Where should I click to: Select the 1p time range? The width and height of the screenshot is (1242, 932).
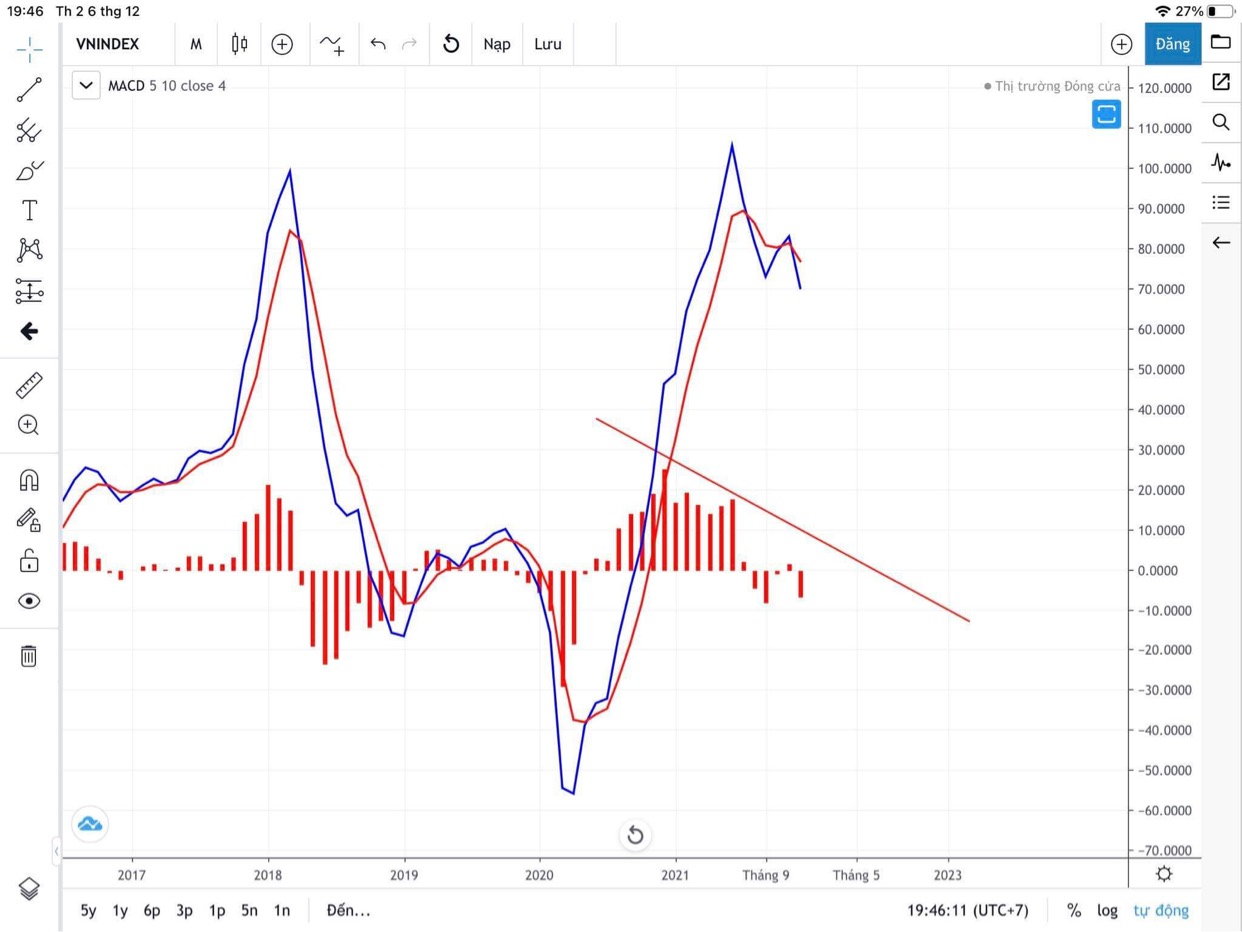click(x=217, y=910)
